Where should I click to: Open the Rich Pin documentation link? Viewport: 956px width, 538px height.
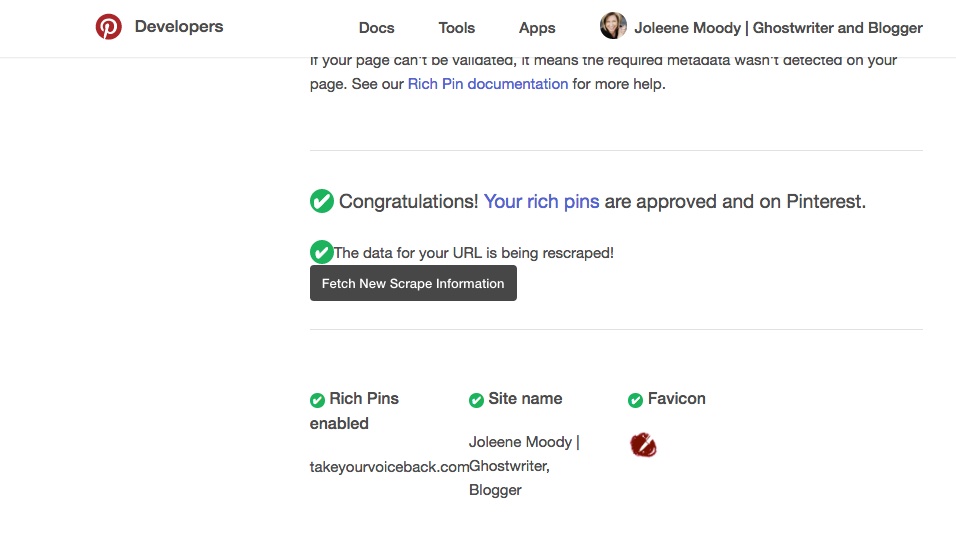(488, 84)
